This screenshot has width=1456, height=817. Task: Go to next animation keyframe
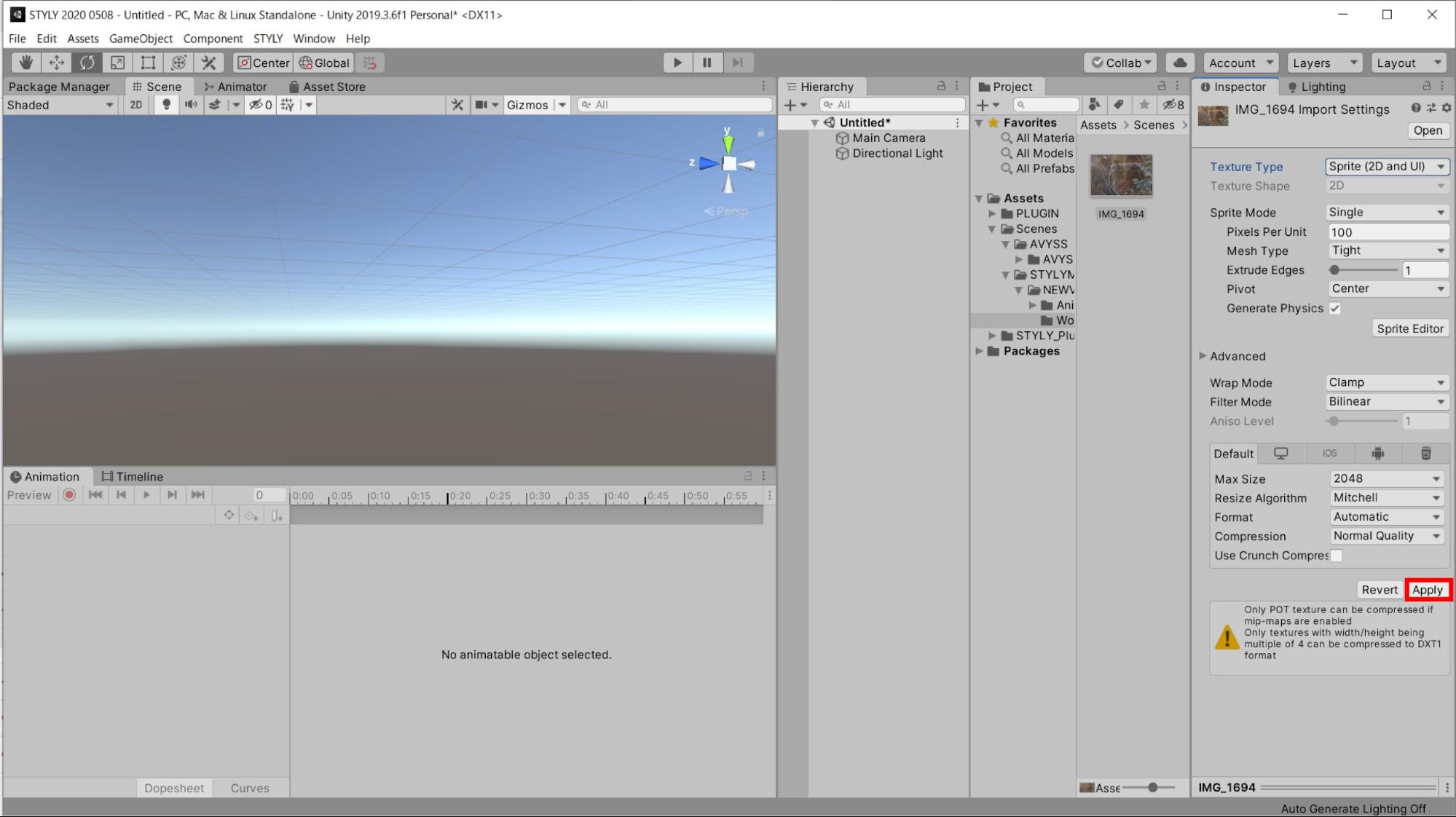(x=172, y=495)
